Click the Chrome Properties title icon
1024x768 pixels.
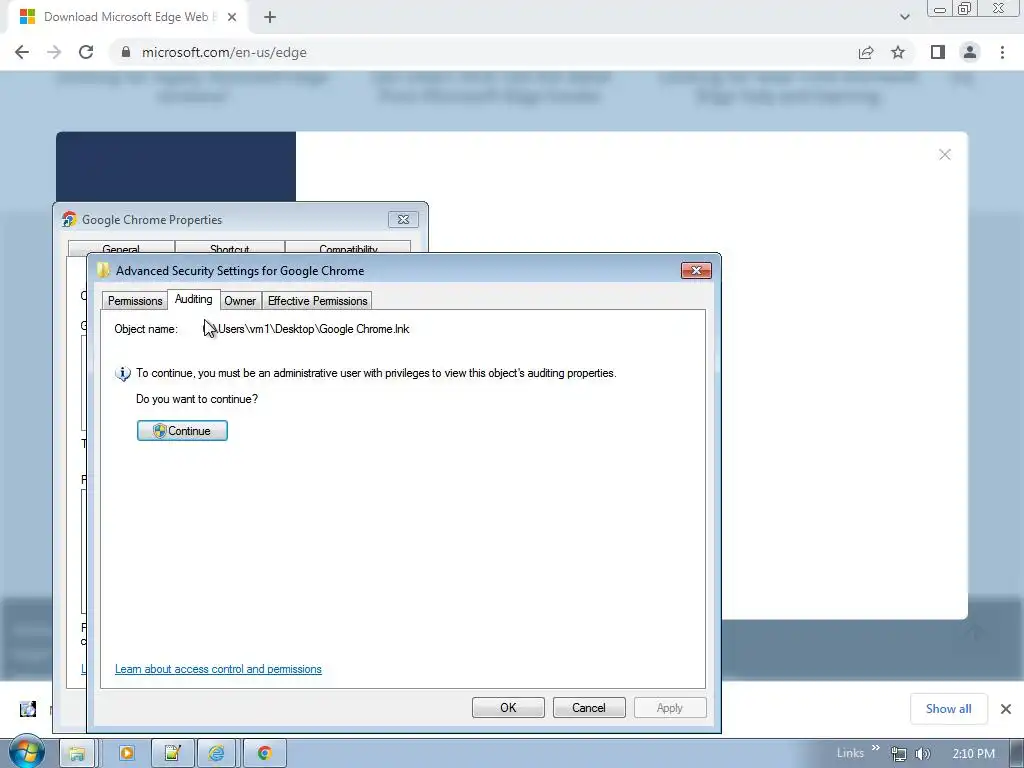(69, 219)
